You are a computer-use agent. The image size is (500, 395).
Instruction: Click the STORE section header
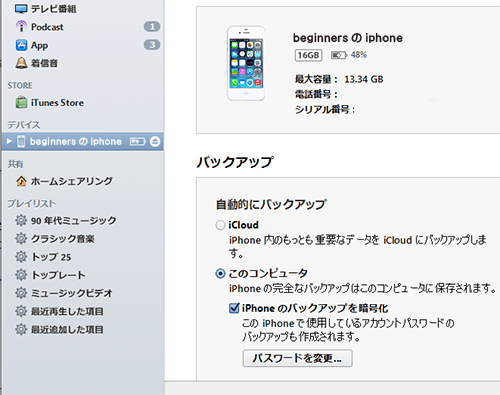(20, 86)
